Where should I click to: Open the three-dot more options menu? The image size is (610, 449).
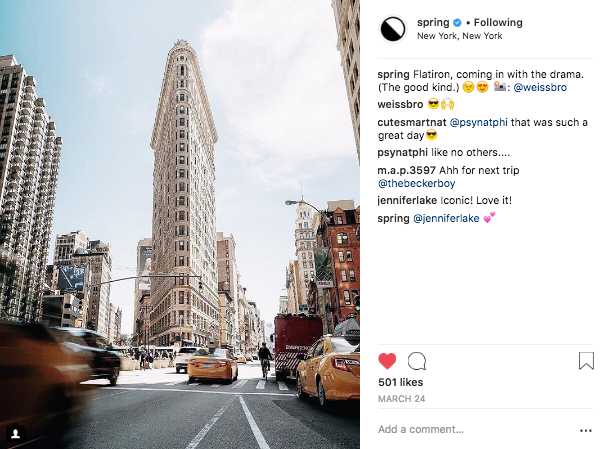[585, 430]
